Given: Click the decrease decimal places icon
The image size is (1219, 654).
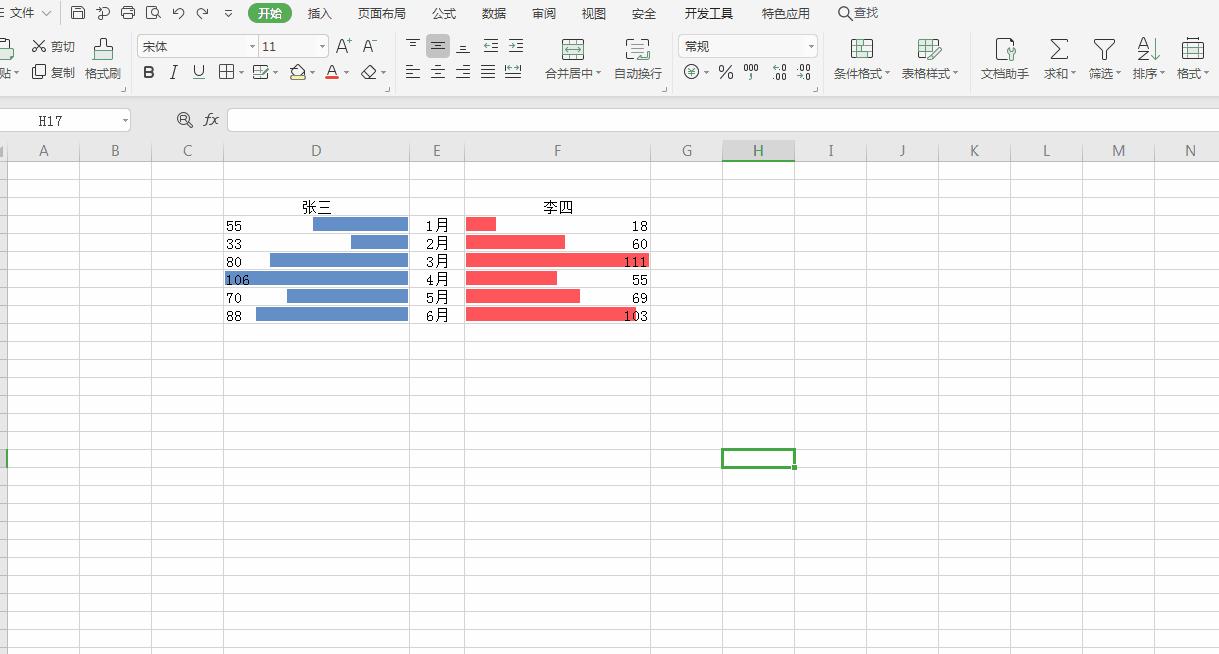Looking at the screenshot, I should [x=804, y=72].
